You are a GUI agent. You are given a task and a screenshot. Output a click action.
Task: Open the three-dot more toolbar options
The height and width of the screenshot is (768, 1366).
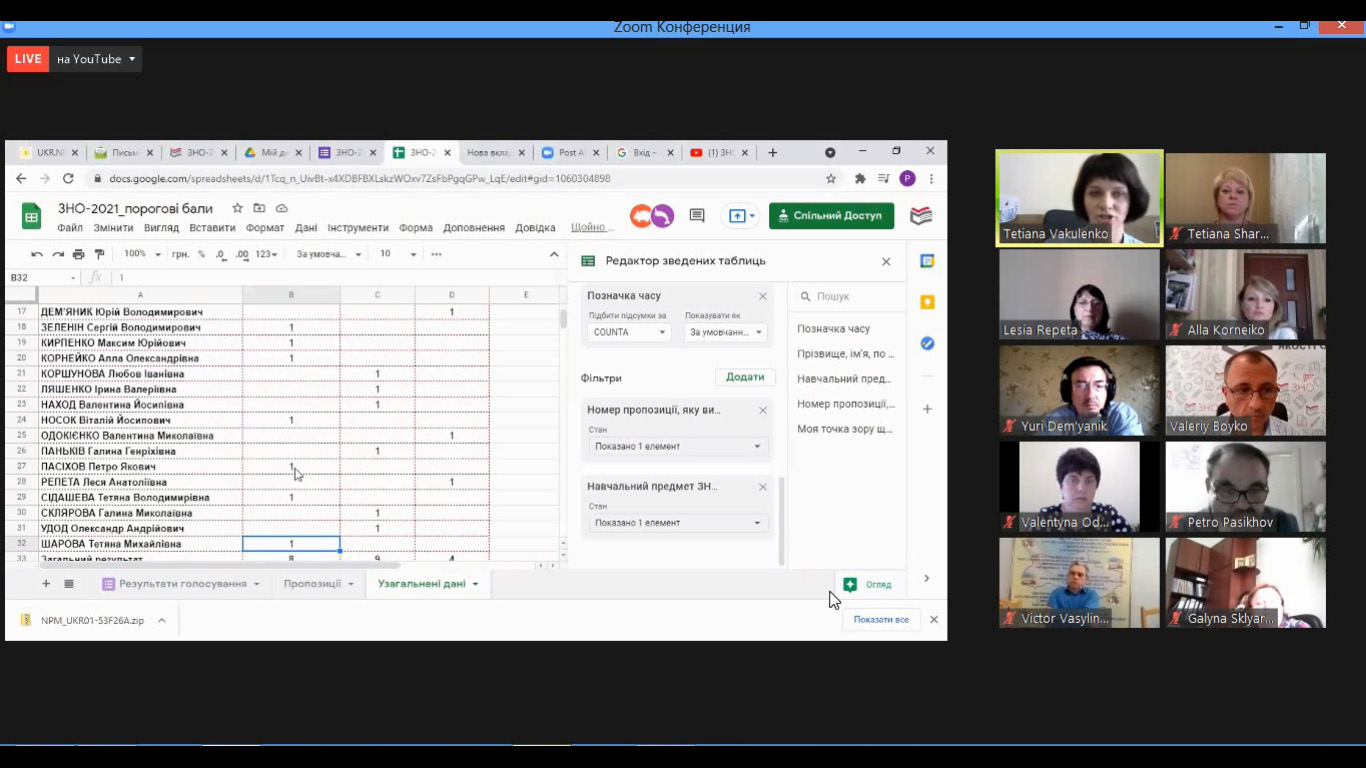tap(436, 254)
